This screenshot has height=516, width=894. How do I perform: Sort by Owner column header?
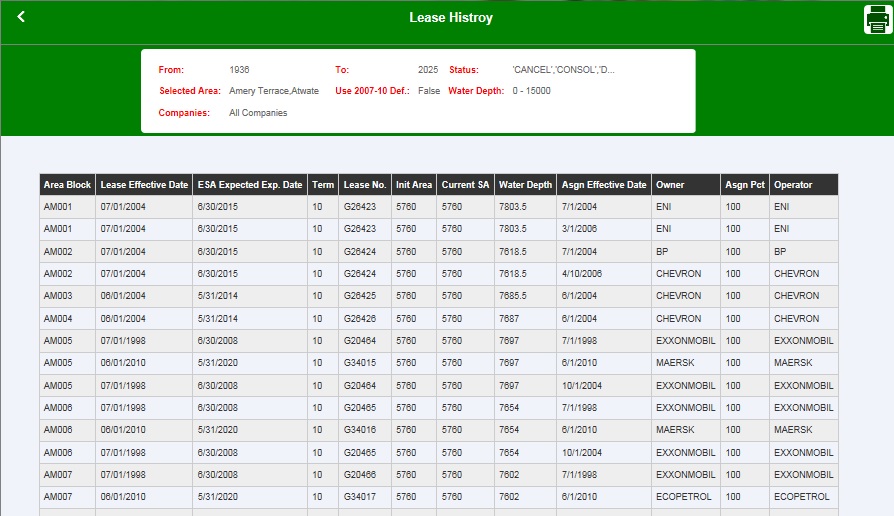click(686, 185)
